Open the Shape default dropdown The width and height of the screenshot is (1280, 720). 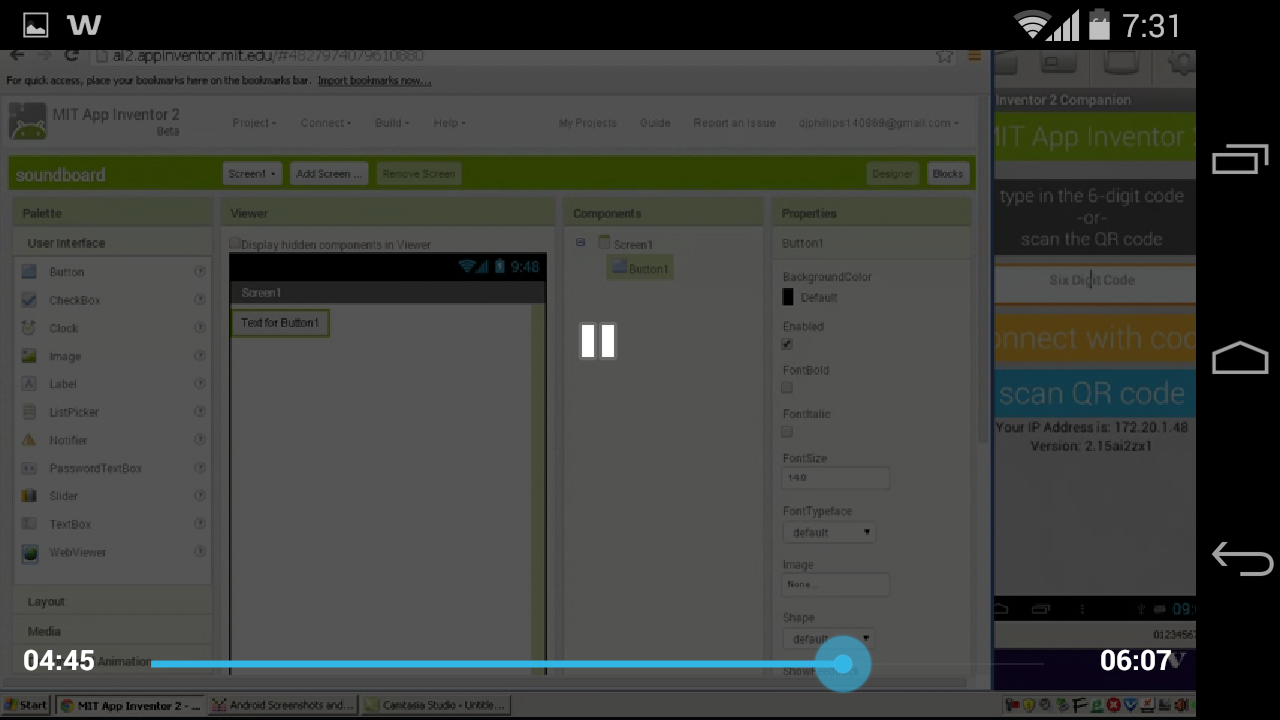coord(830,638)
